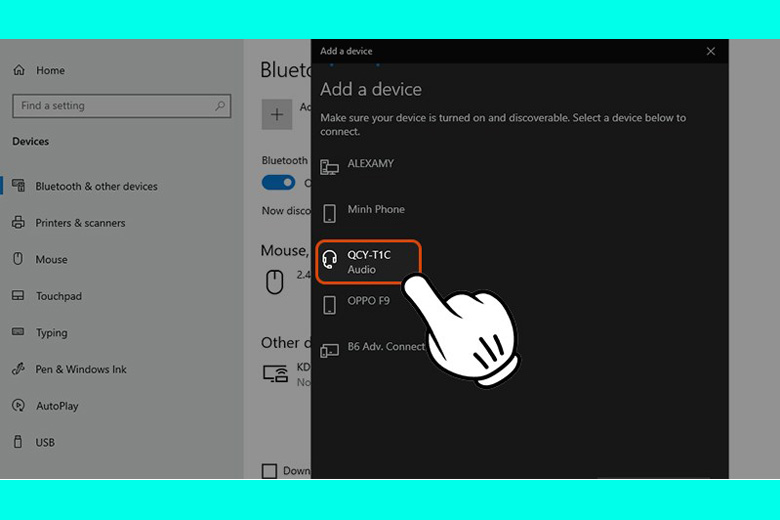Open Bluetooth & other devices settings

pyautogui.click(x=96, y=186)
